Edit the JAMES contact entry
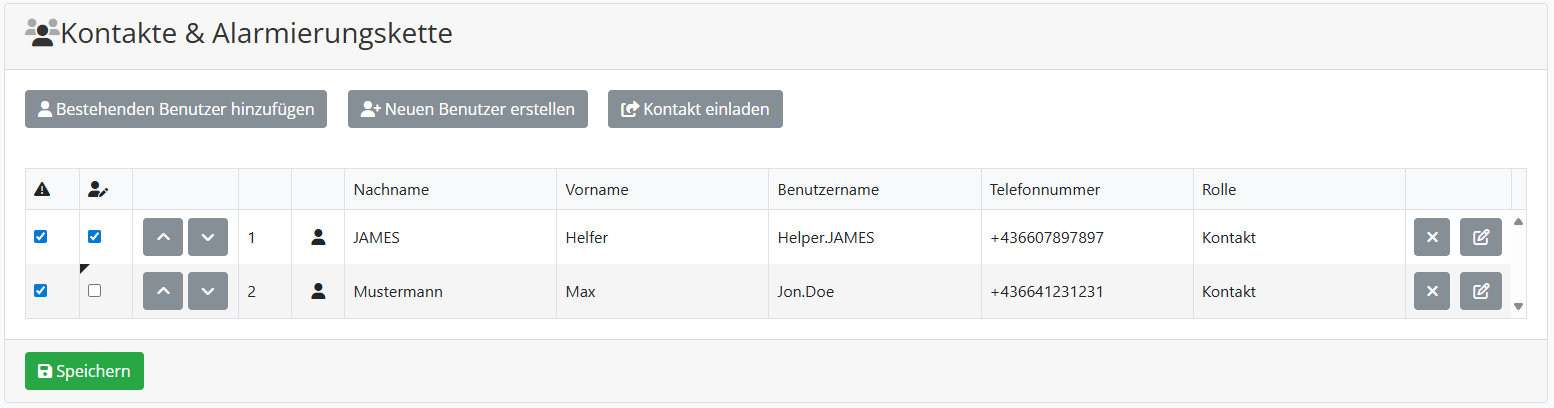 (x=1480, y=238)
